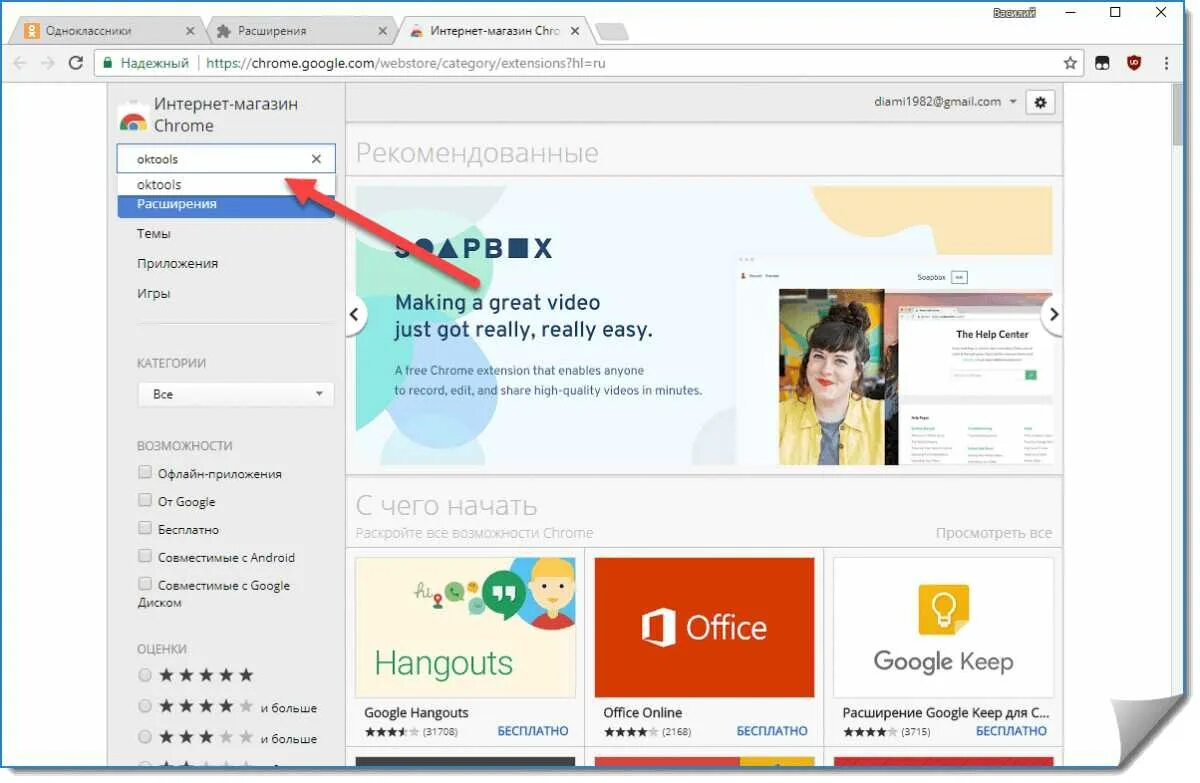Click the Office Online title text
The image size is (1200, 783).
pyautogui.click(x=643, y=713)
